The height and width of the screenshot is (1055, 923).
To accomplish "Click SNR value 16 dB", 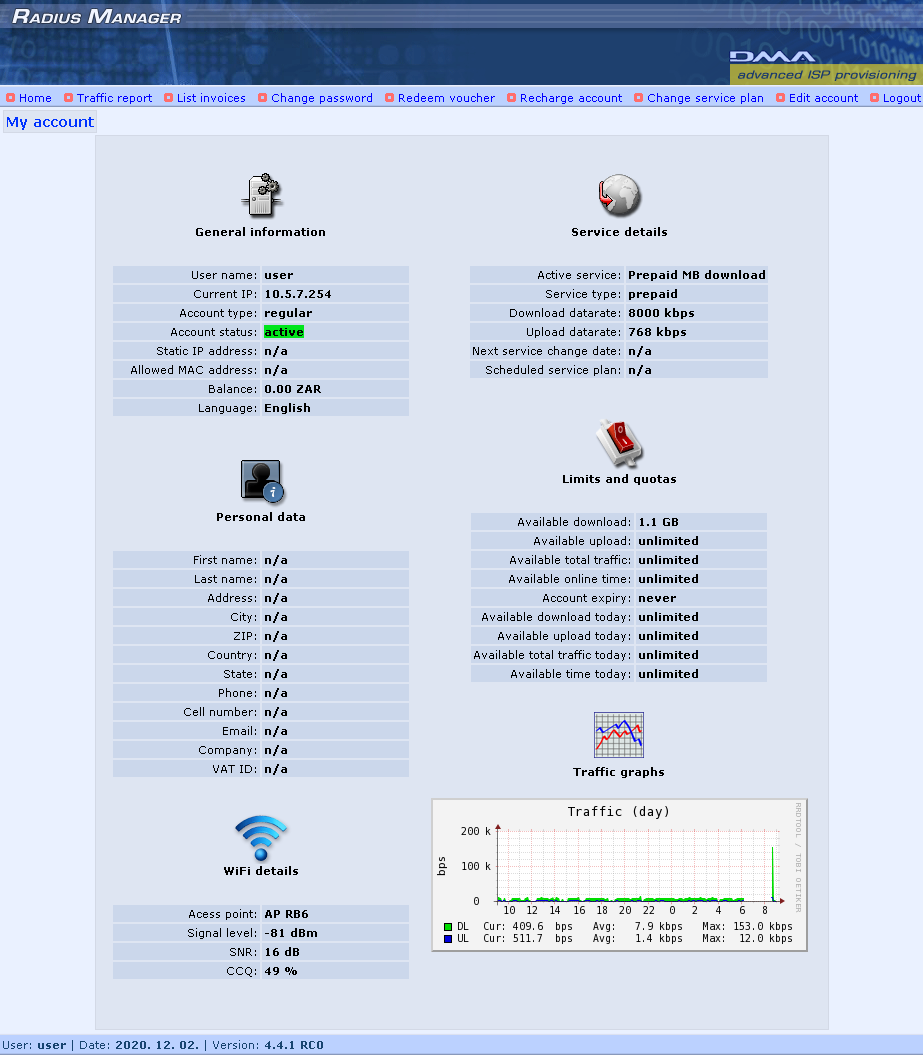I will (x=282, y=952).
